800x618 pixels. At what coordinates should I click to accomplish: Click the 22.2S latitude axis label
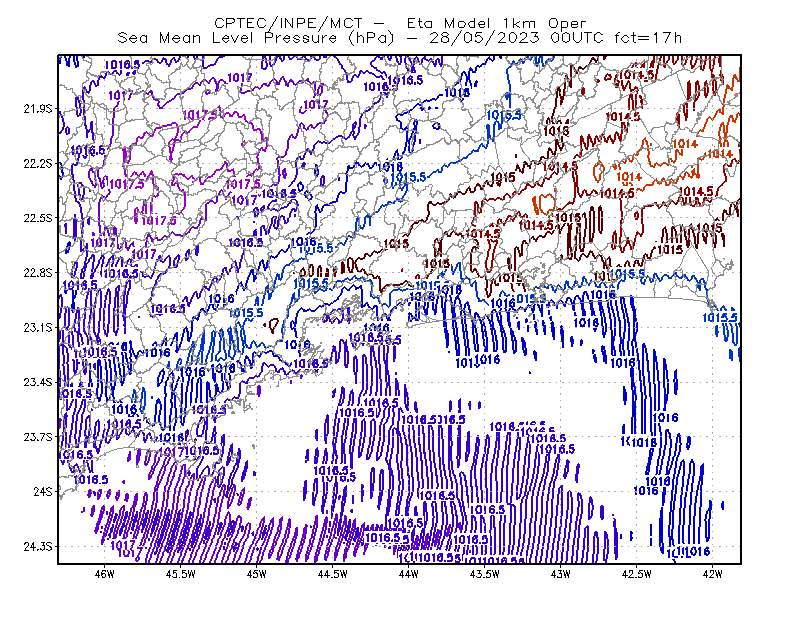click(38, 164)
